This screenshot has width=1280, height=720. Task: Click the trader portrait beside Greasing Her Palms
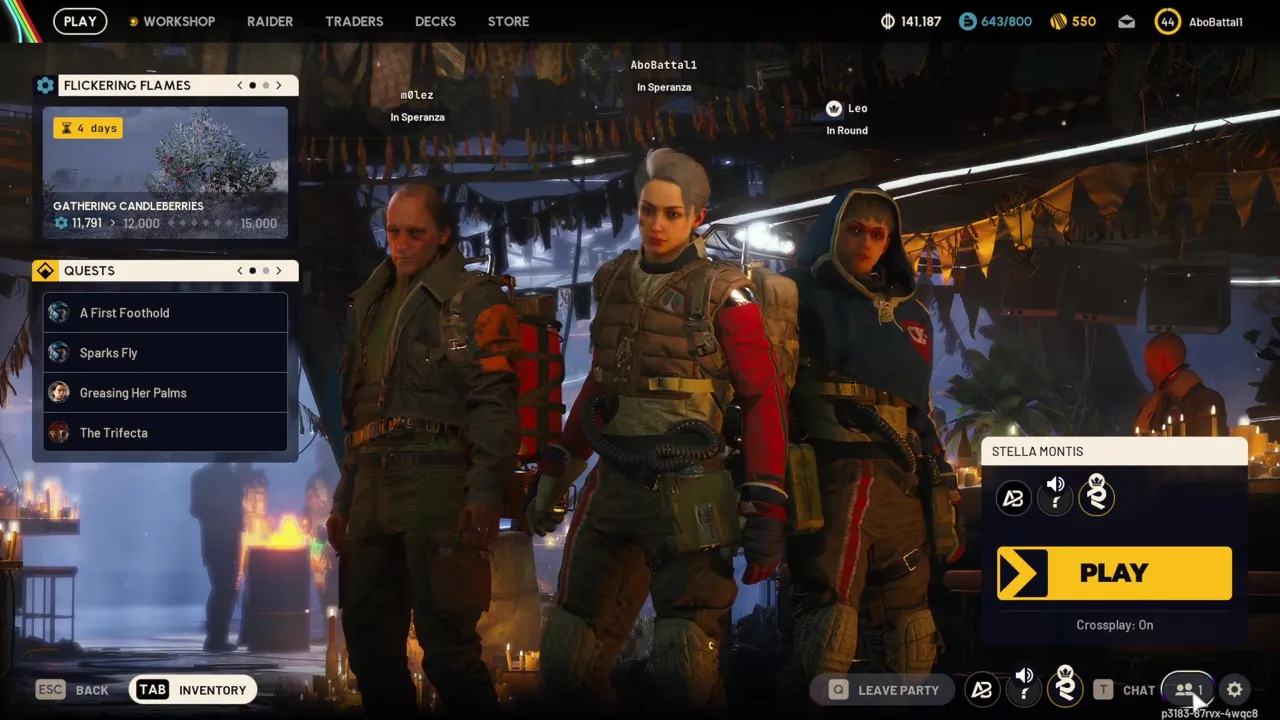[x=59, y=393]
